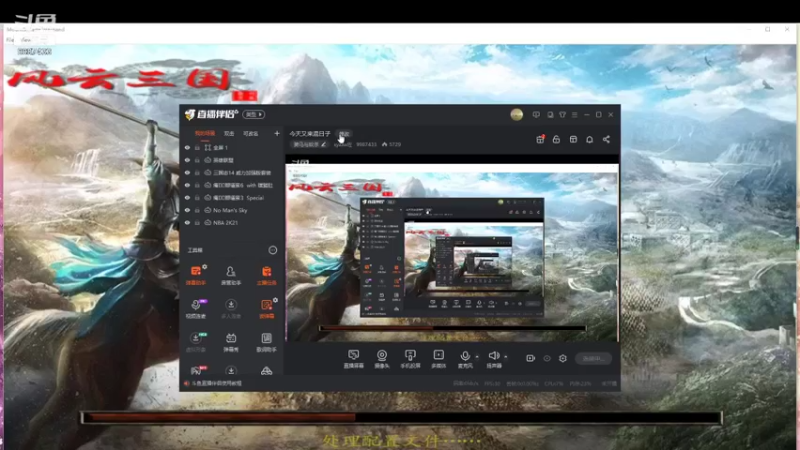This screenshot has height=450, width=800.
Task: Add the camera source in bottom toolbar
Action: point(382,359)
